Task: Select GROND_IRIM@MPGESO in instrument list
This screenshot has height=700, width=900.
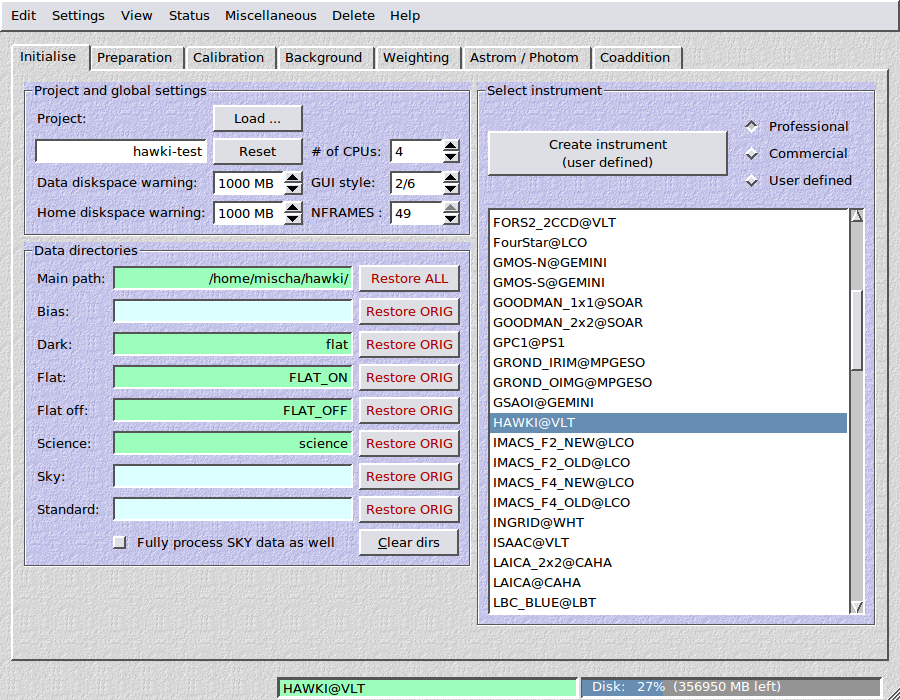Action: [x=668, y=363]
